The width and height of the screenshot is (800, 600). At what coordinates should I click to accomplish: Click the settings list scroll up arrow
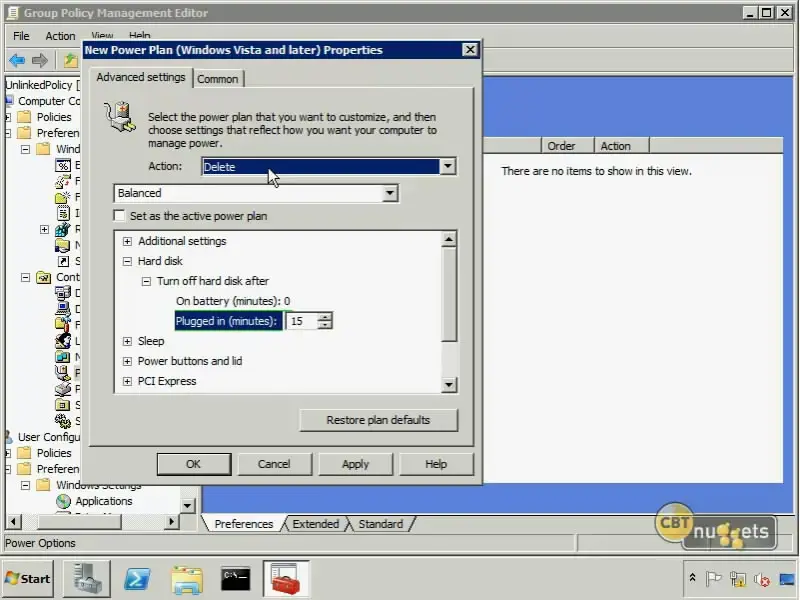click(448, 239)
